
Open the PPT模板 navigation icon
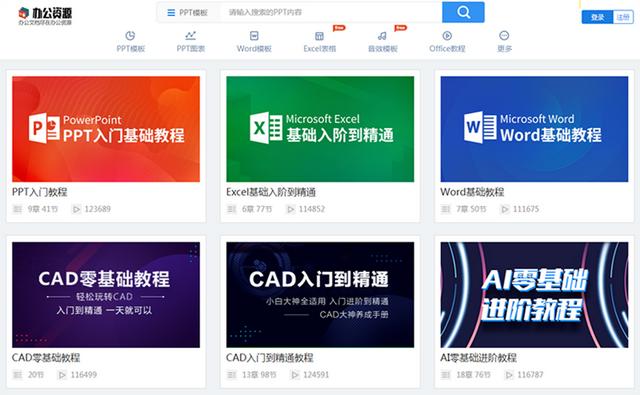click(x=130, y=36)
